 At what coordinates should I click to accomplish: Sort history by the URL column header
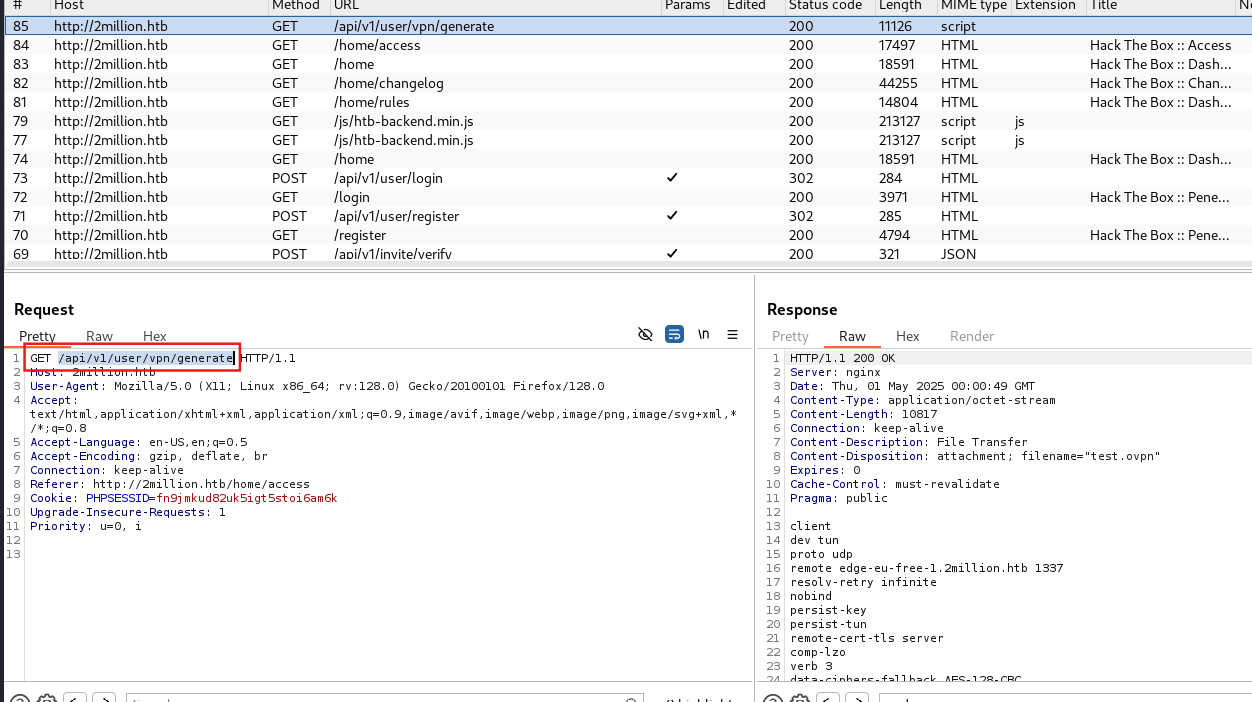click(x=347, y=6)
